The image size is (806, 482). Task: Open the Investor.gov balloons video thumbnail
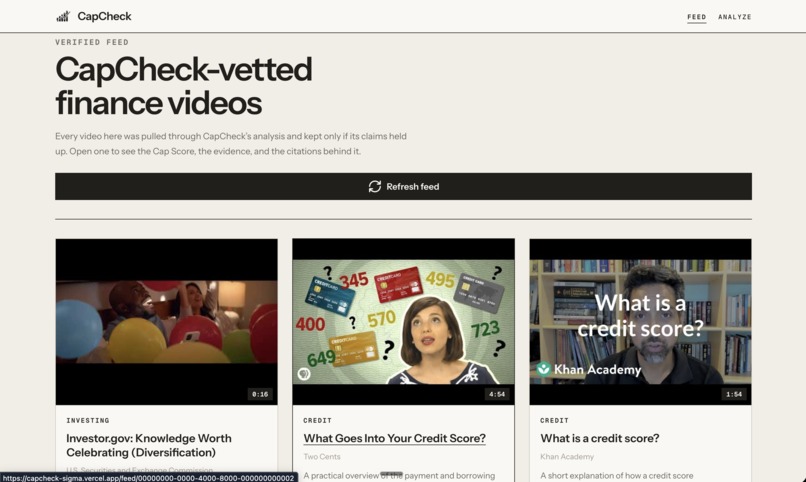click(x=167, y=322)
